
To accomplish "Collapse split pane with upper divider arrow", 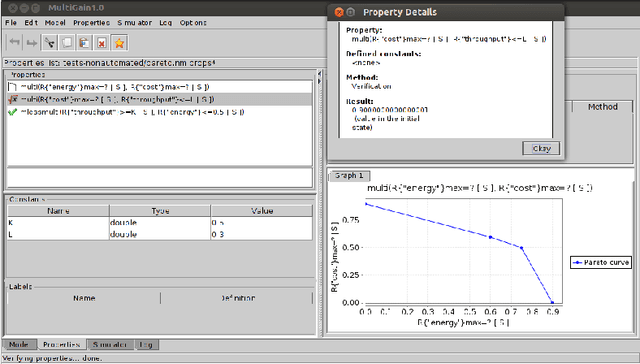I will click(x=320, y=74).
